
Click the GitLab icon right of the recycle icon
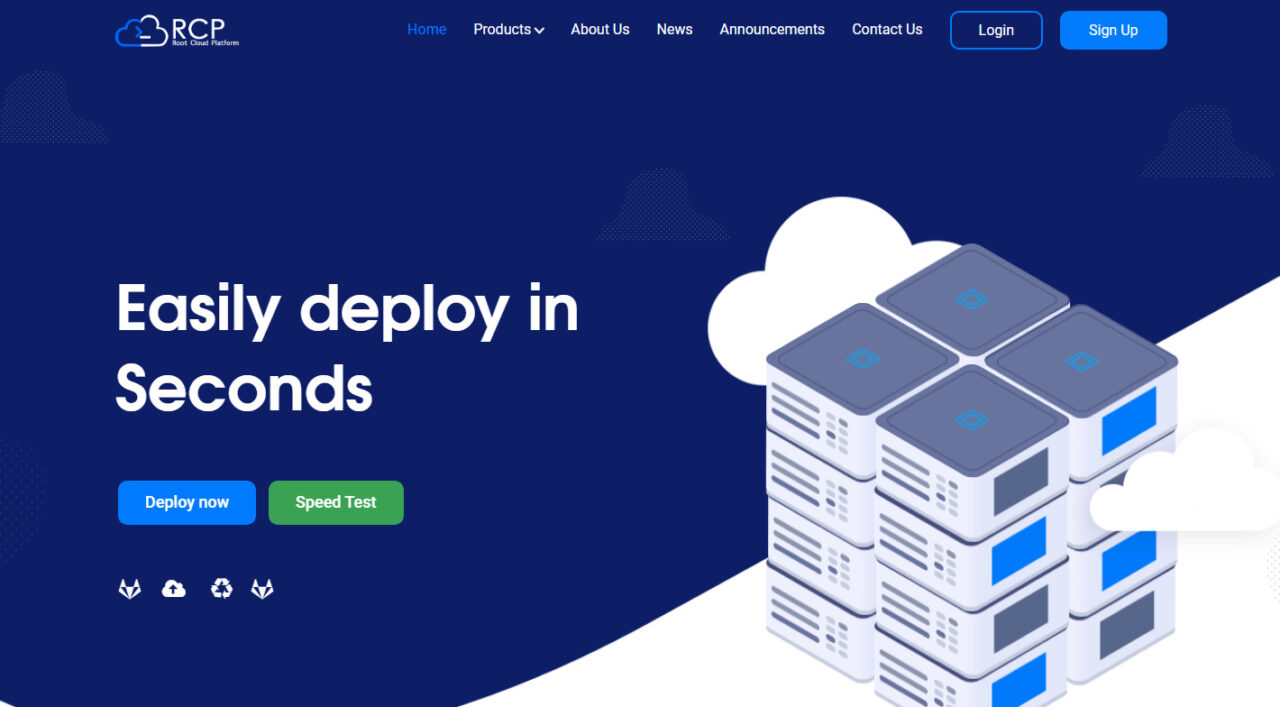(x=262, y=589)
